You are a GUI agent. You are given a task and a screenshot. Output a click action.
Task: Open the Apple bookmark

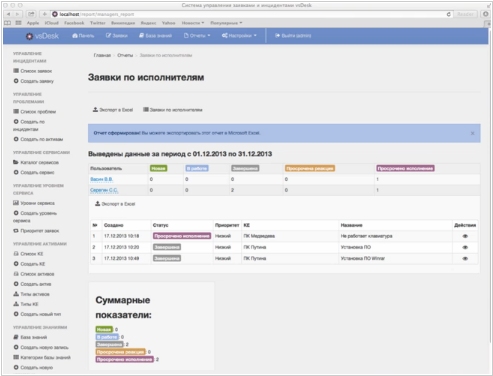point(33,23)
